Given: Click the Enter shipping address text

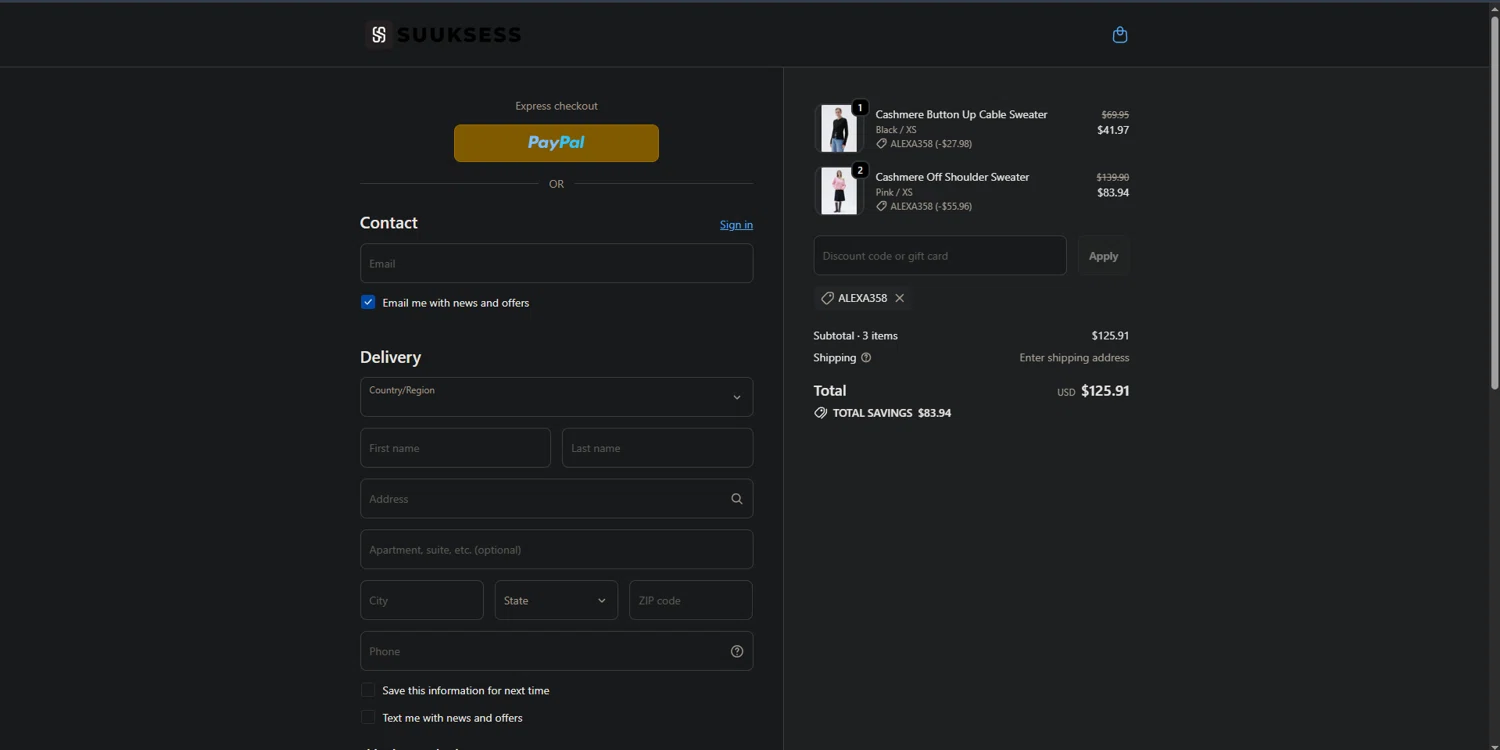Looking at the screenshot, I should coord(1074,358).
